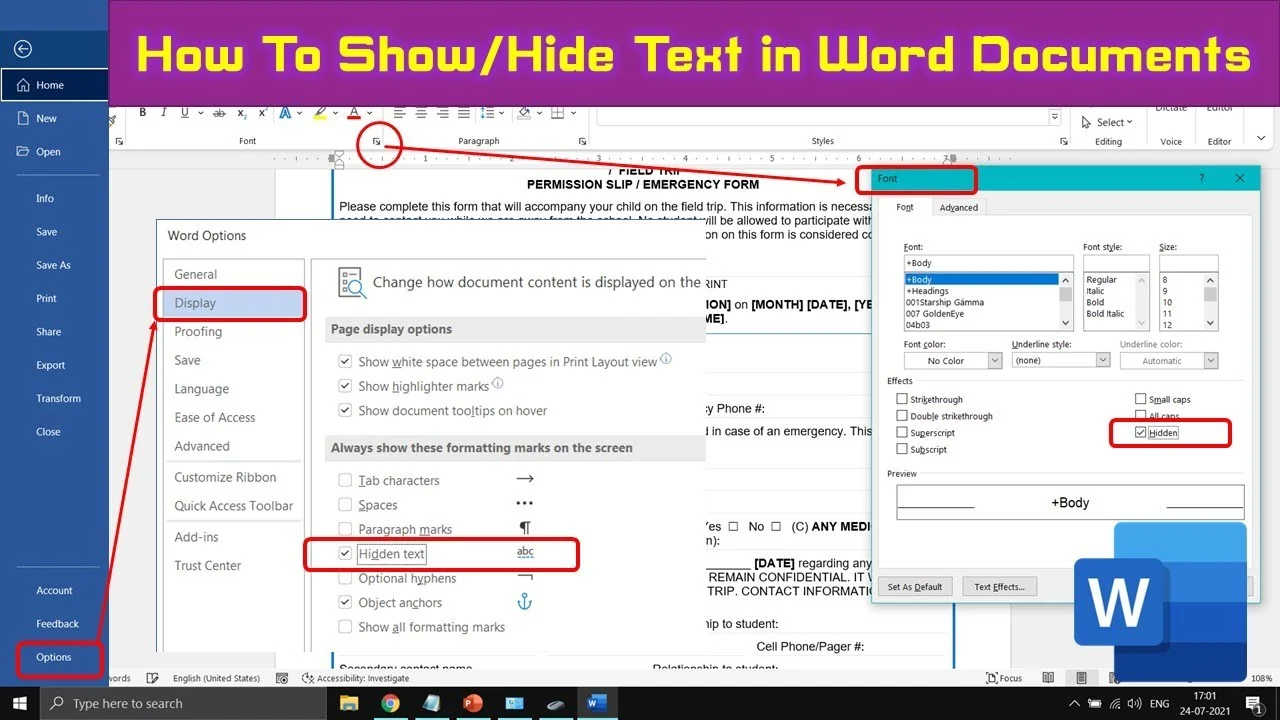Screen dimensions: 1280x720
Task: Expand the Styles gallery arrow
Action: (x=1054, y=117)
